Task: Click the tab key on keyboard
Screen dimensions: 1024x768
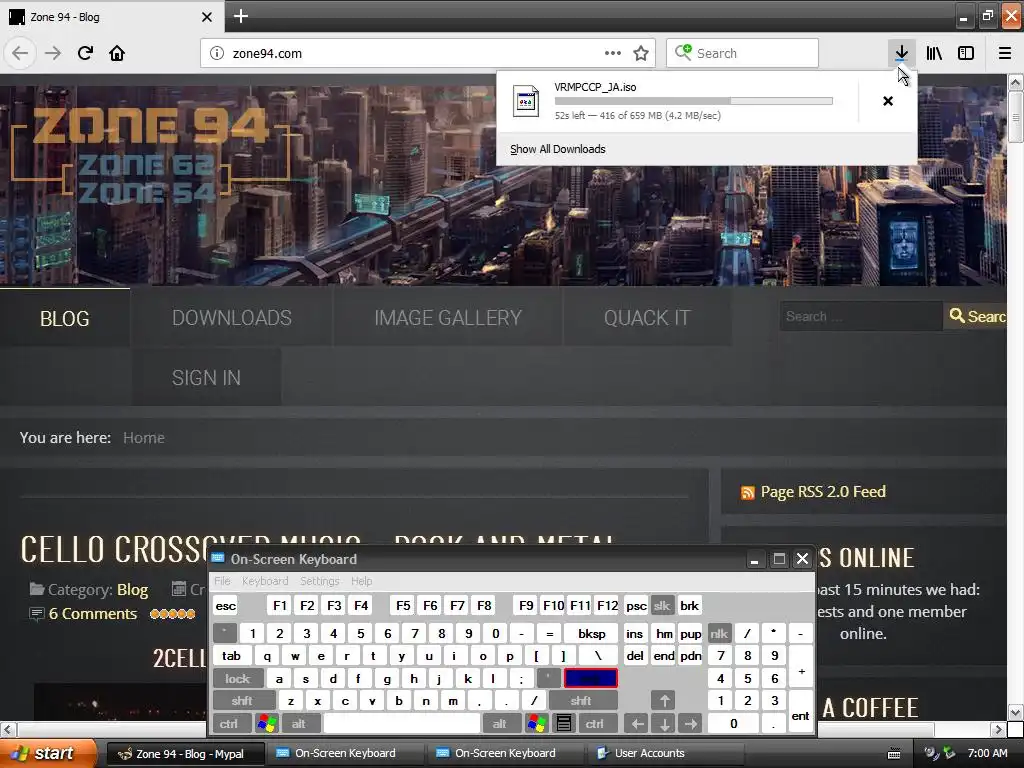Action: 231,656
